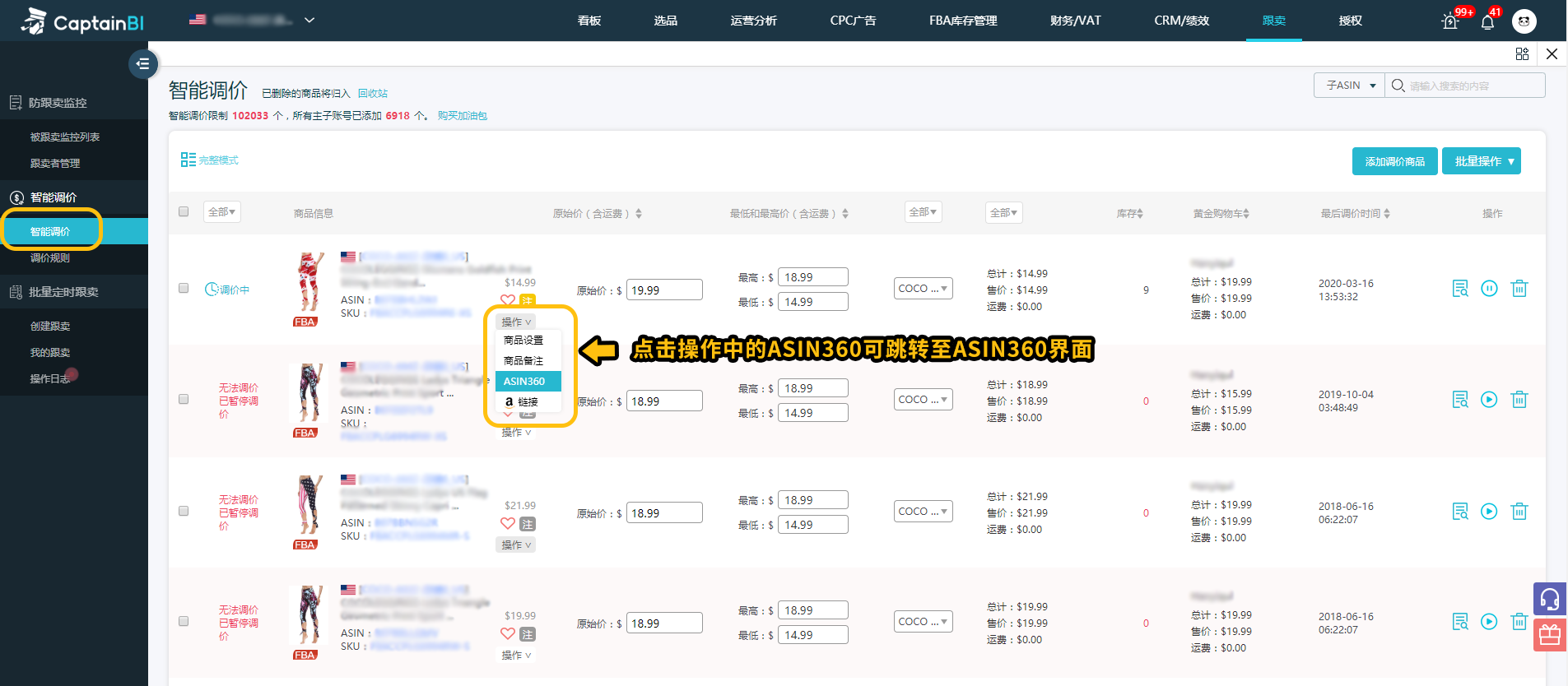Open COCO rule dropdown on the 2019-10-04 row
The image size is (1568, 686).
click(x=924, y=400)
